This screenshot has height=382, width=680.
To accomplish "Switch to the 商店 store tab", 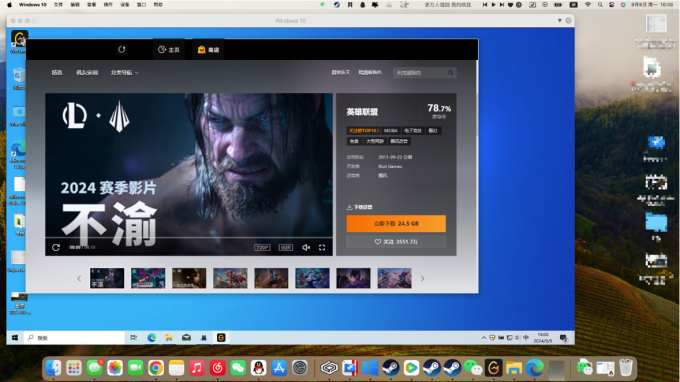I will coord(209,49).
